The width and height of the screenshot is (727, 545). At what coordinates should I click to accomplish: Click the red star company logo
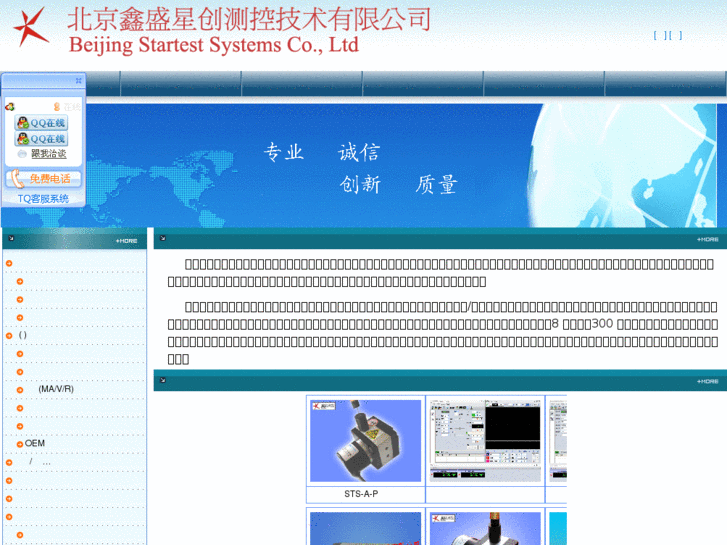[x=32, y=27]
